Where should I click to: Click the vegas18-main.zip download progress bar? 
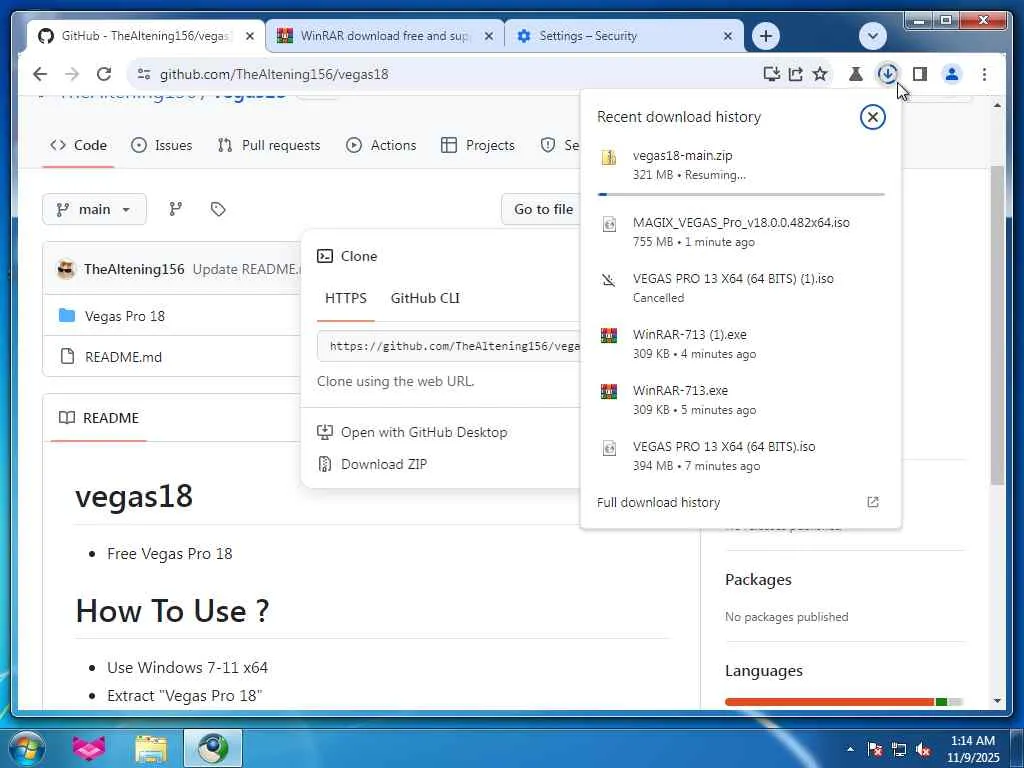click(x=741, y=194)
